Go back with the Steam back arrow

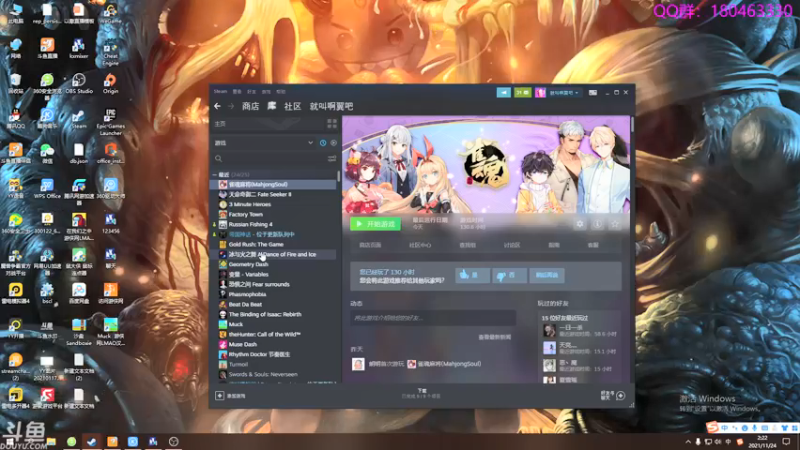click(218, 106)
